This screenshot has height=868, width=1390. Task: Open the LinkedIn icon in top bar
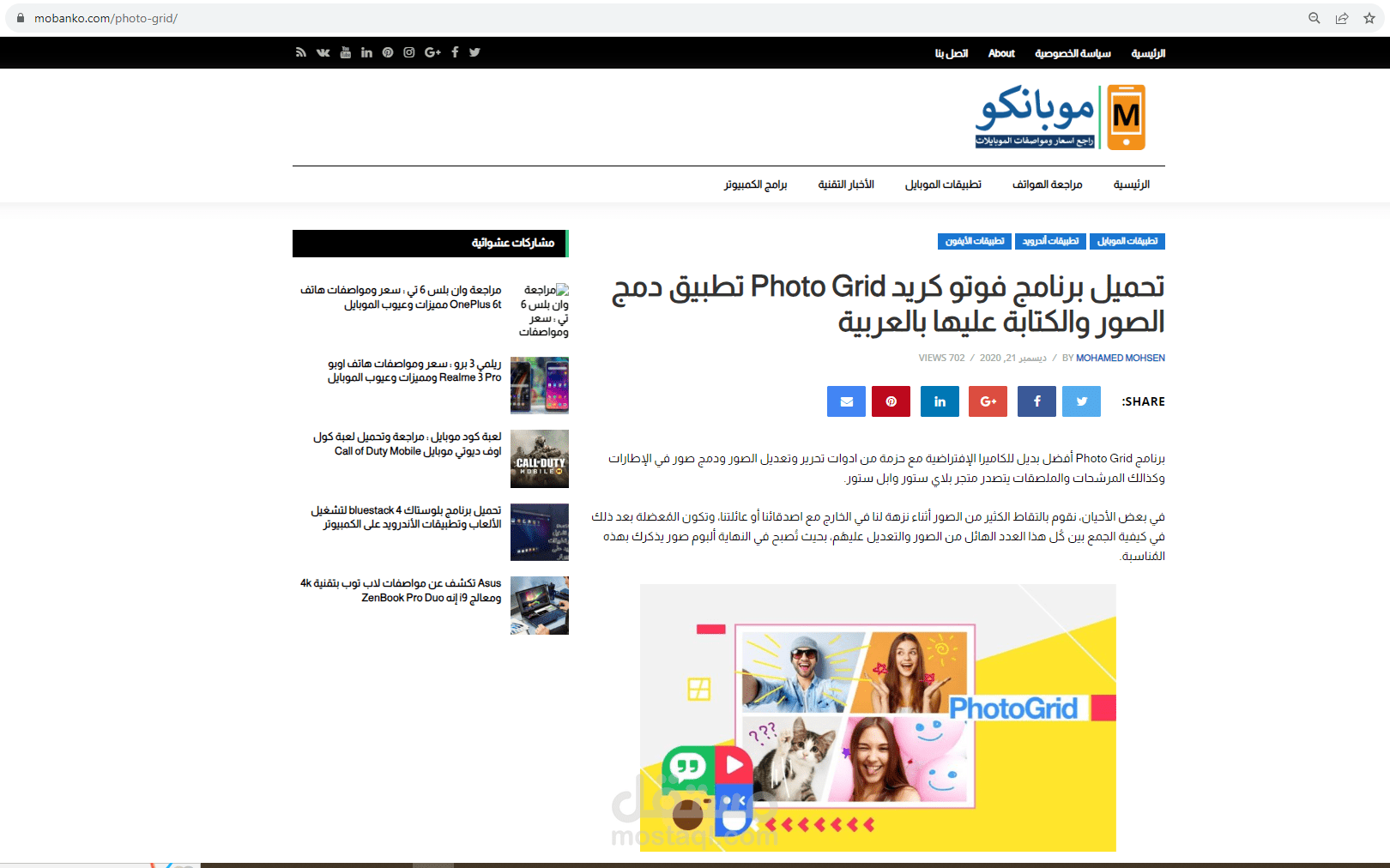tap(366, 52)
